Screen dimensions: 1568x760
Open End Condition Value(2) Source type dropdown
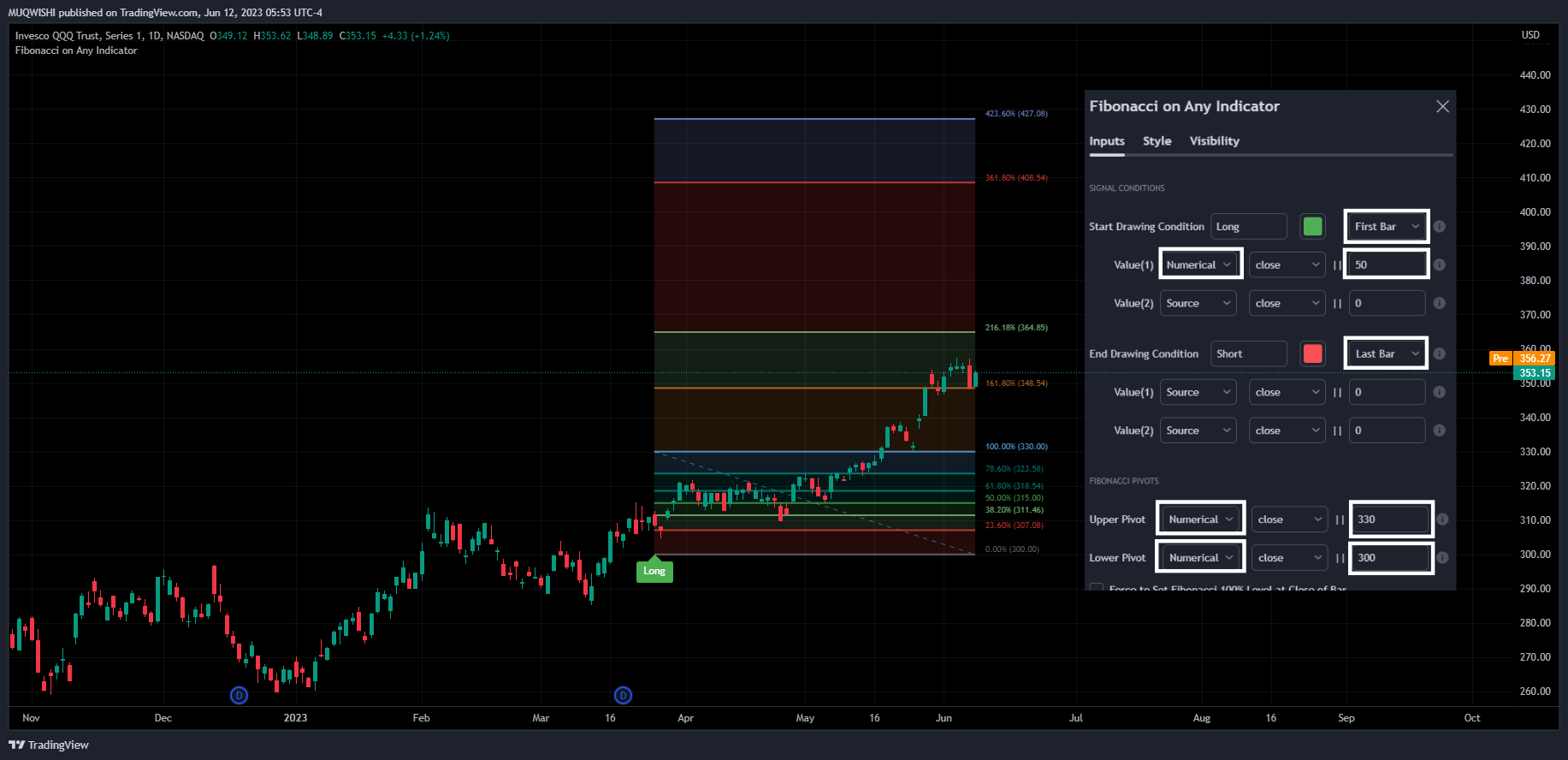click(1198, 430)
